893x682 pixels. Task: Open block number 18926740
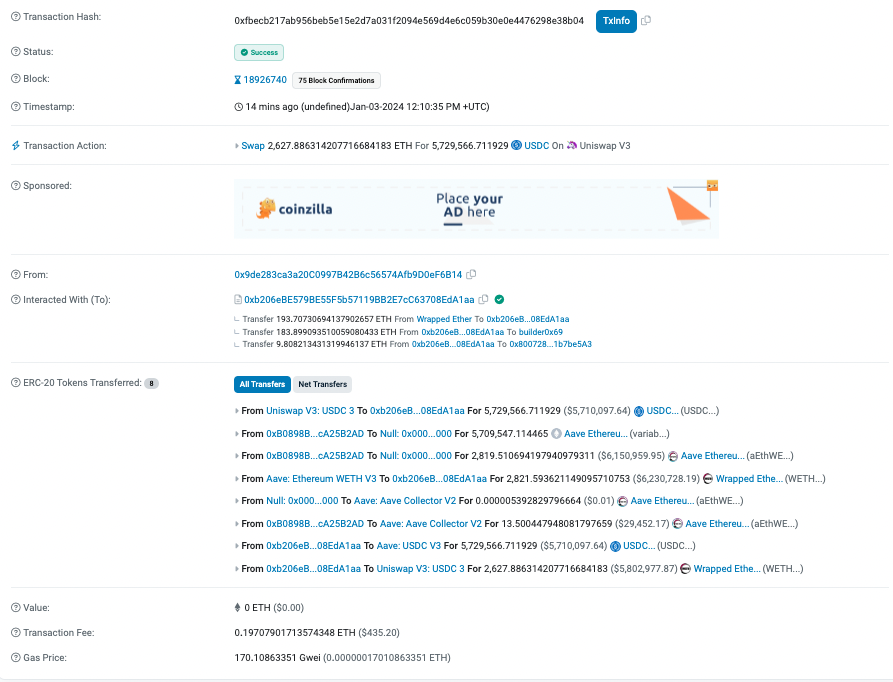pyautogui.click(x=265, y=80)
